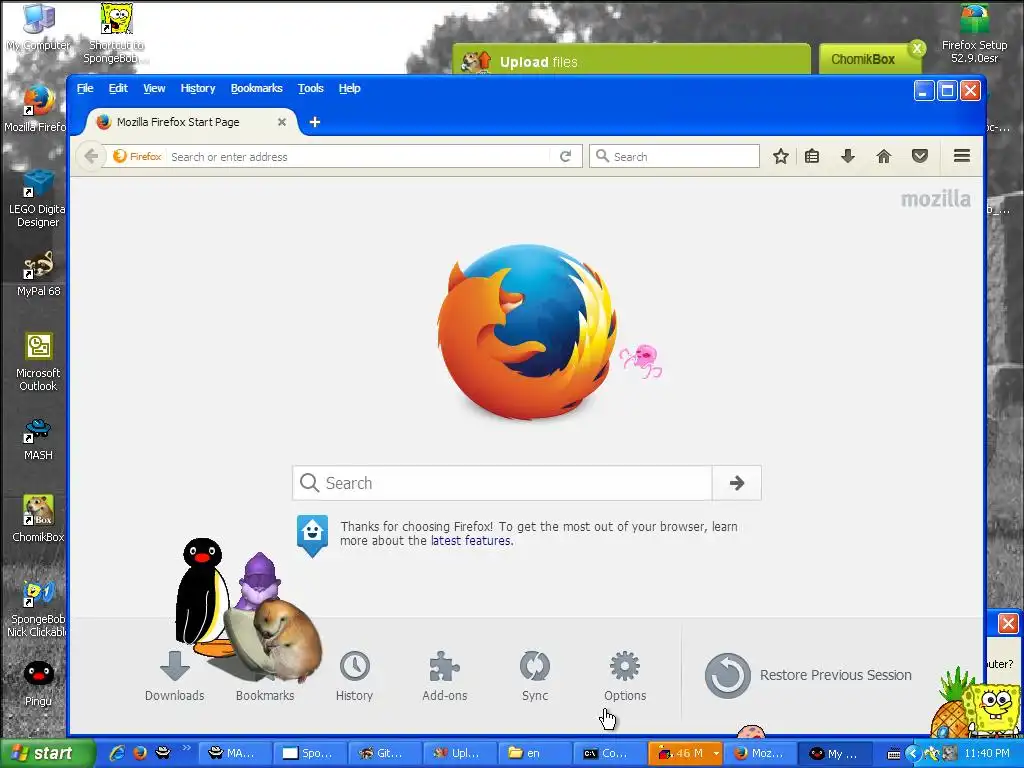Follow the latest features link
This screenshot has width=1024, height=768.
(471, 541)
